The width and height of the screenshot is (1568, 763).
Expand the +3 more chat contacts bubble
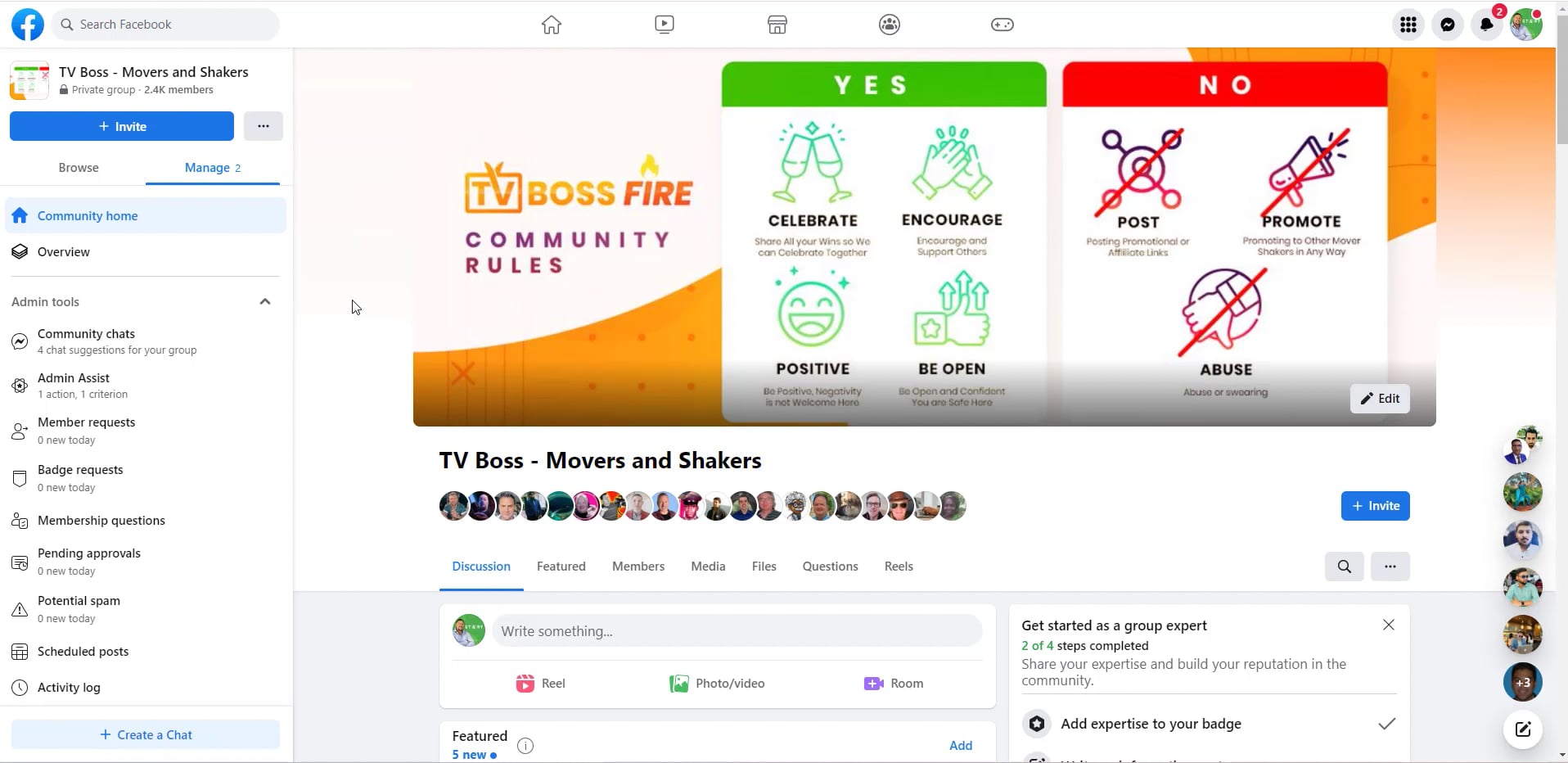coord(1523,682)
